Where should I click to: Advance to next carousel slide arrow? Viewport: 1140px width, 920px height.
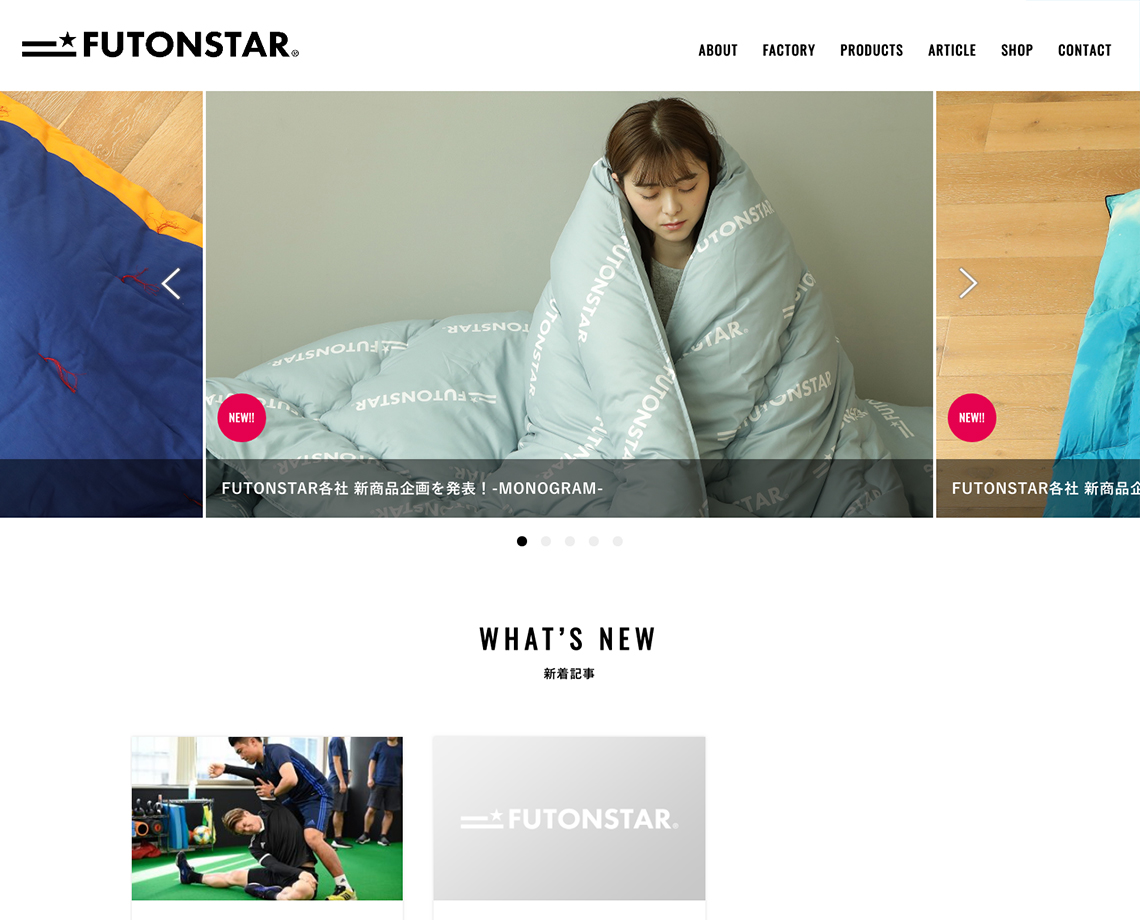(968, 283)
